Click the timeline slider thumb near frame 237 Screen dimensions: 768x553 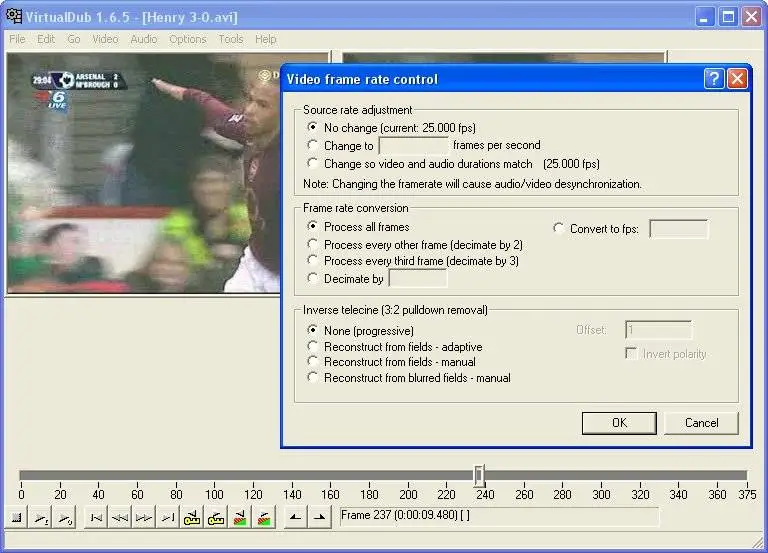(x=479, y=475)
